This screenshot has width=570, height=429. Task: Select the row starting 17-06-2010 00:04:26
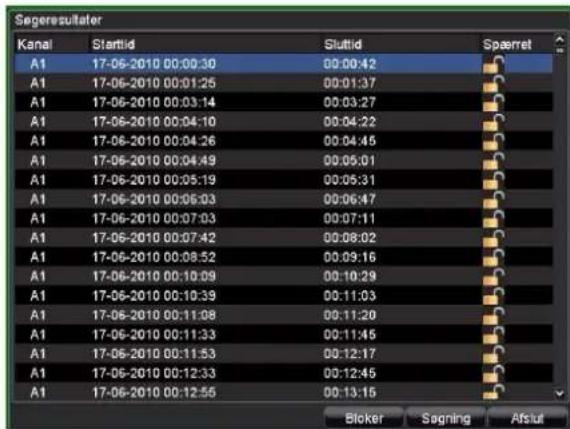(284, 141)
